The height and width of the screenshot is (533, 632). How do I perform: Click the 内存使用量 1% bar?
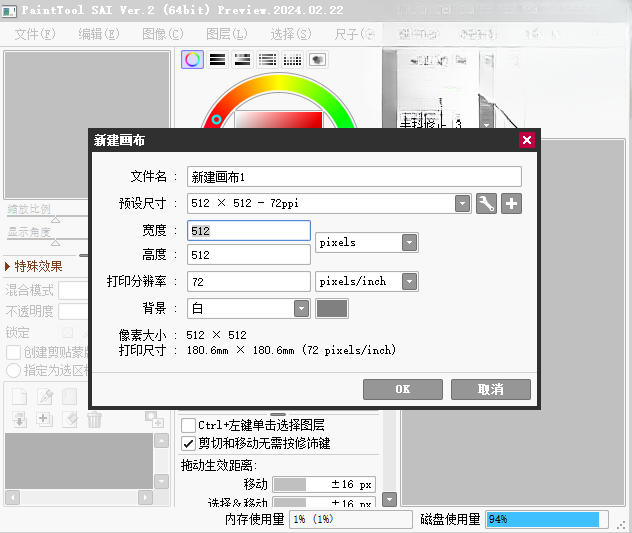tap(351, 519)
